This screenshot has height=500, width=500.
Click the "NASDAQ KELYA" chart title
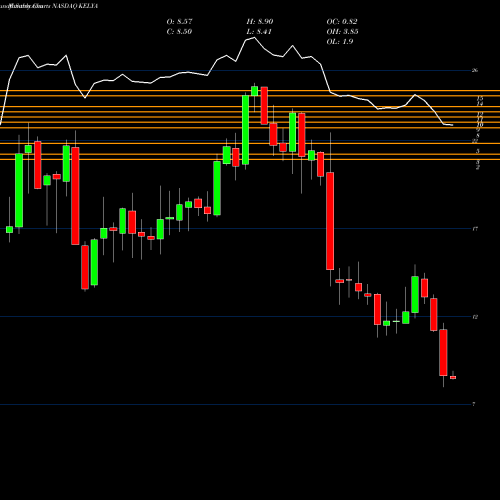coord(75,6)
